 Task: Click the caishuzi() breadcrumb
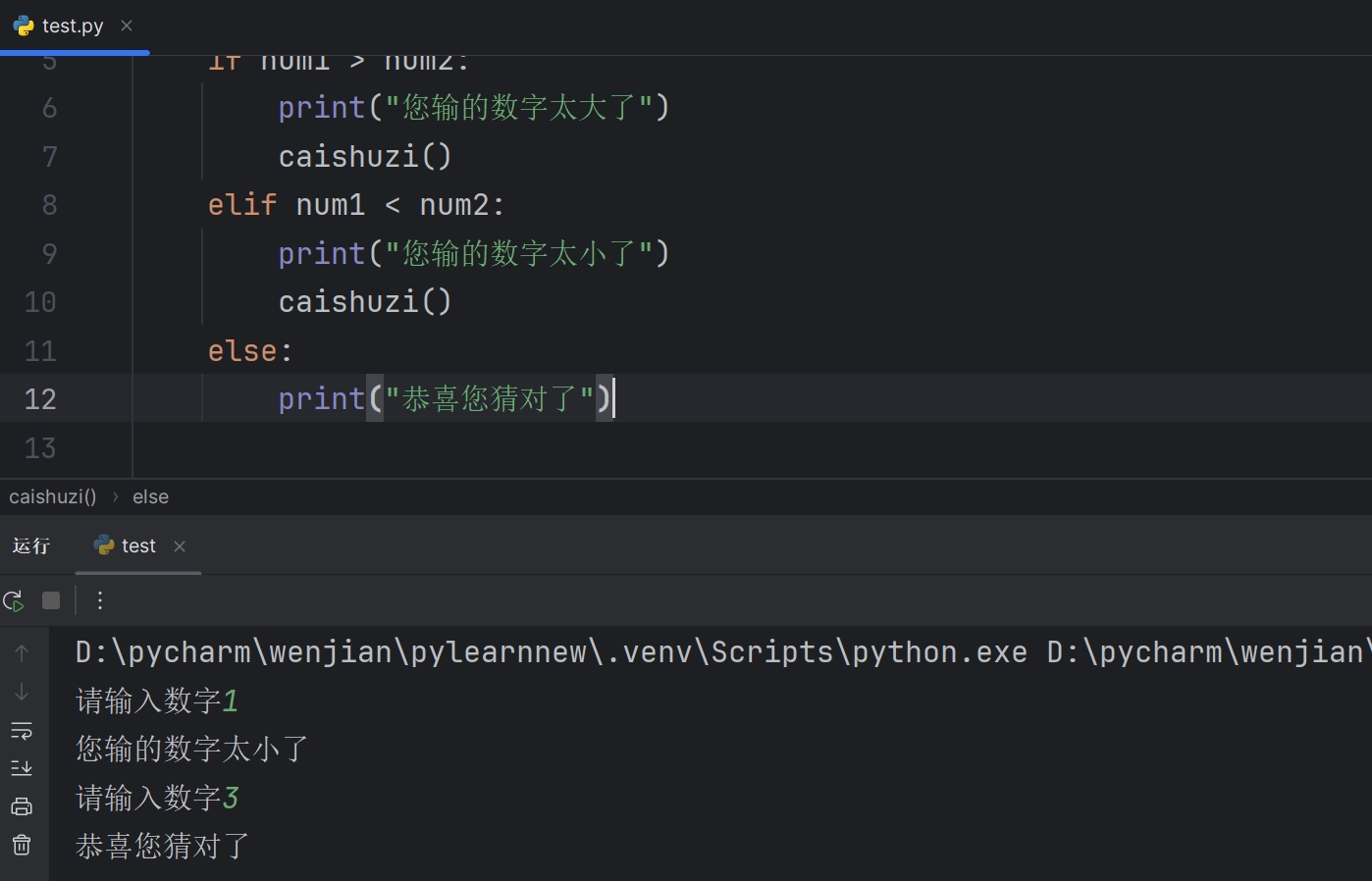pyautogui.click(x=53, y=496)
